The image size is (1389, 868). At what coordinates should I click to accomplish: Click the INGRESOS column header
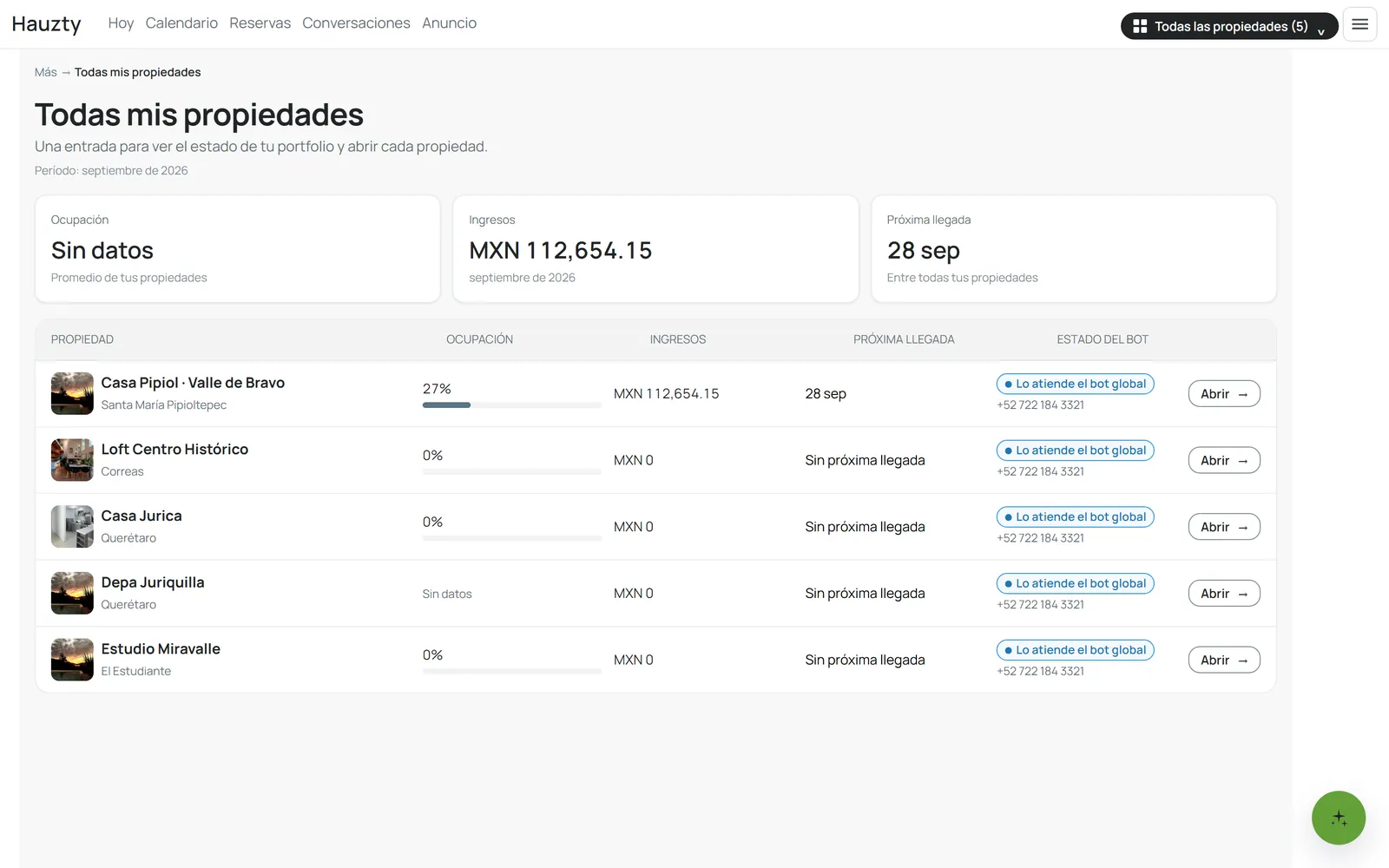point(678,339)
